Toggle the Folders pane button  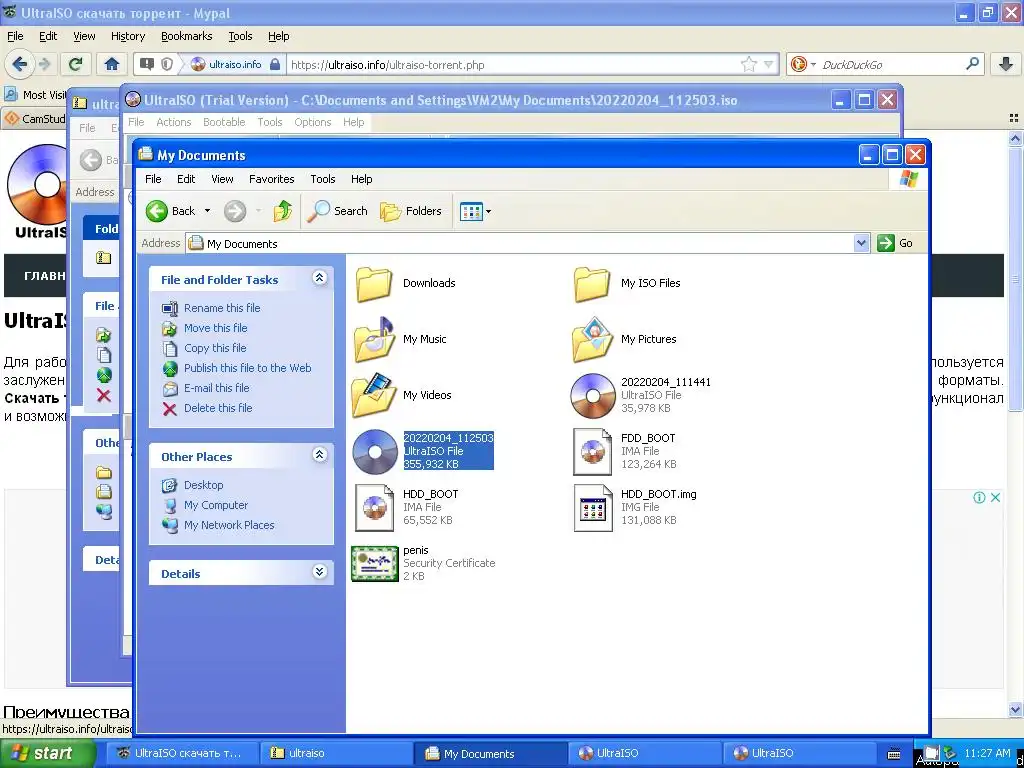pyautogui.click(x=411, y=211)
